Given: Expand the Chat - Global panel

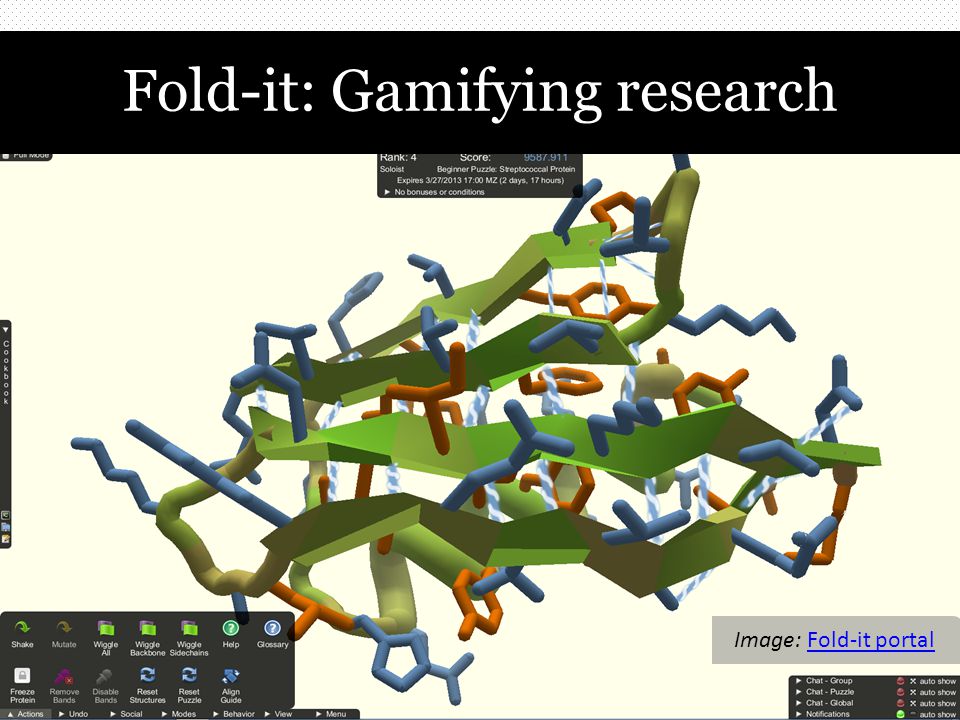Looking at the screenshot, I should tap(798, 703).
